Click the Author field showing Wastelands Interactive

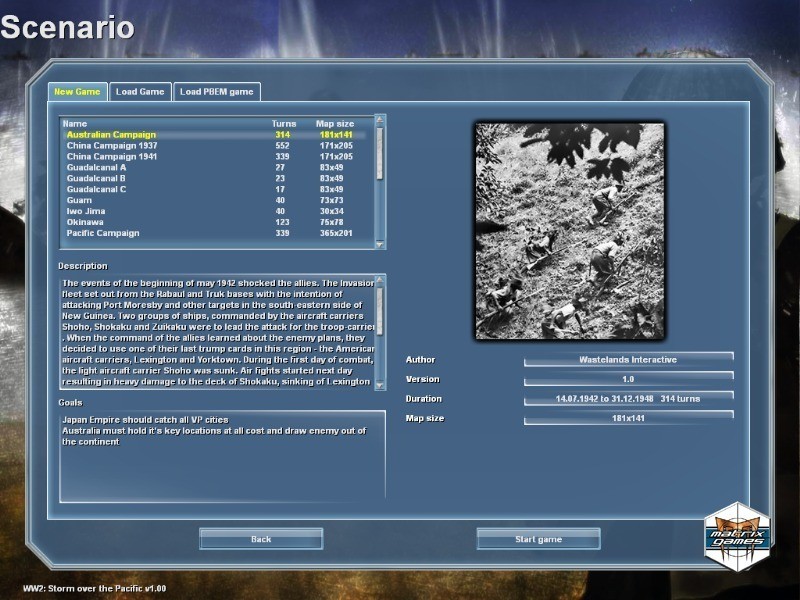pos(628,359)
